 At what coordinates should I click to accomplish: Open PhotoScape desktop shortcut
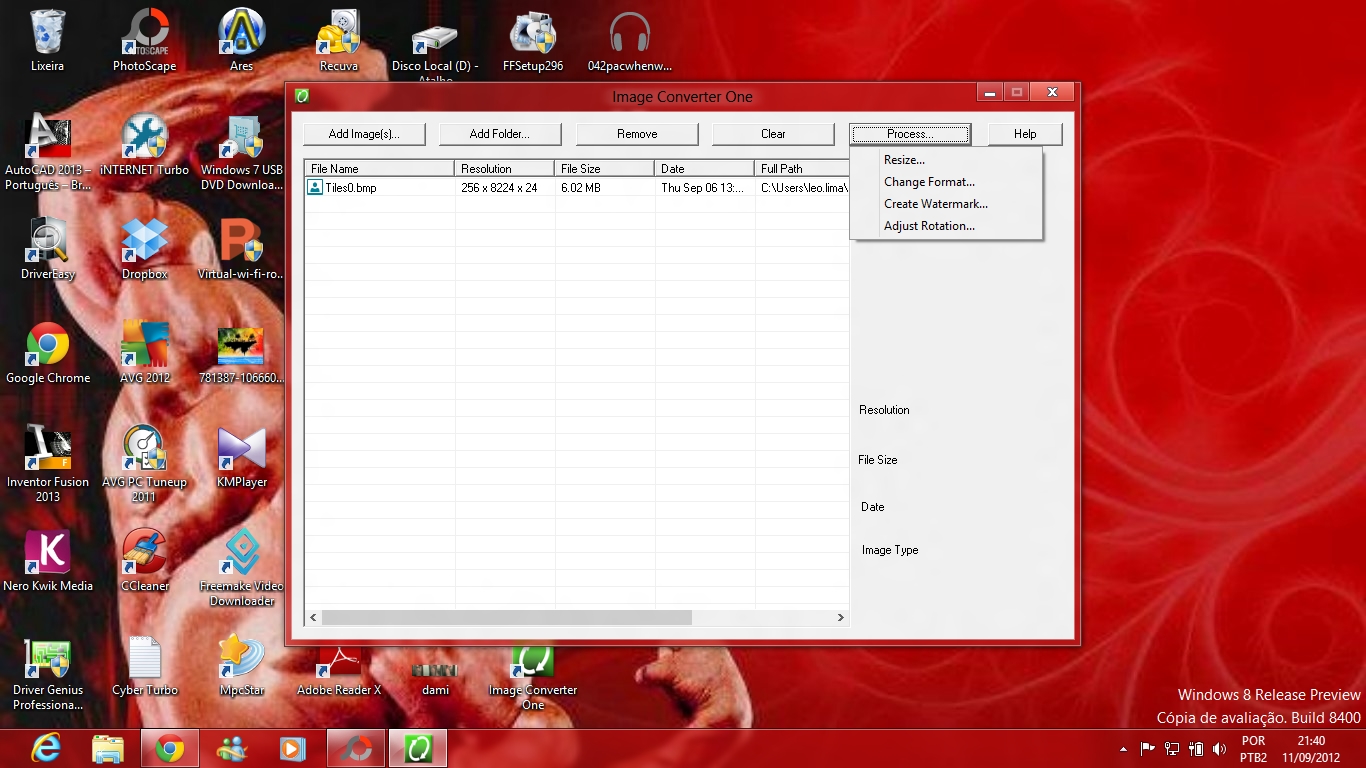click(x=144, y=40)
